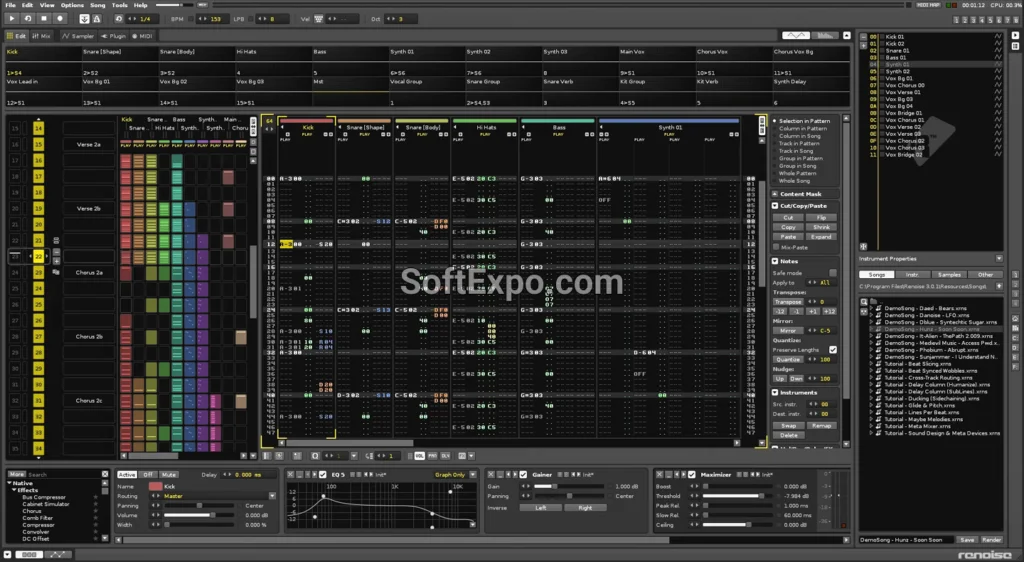Click the spectrum scope view icon
The width and height of the screenshot is (1024, 562).
[825, 35]
